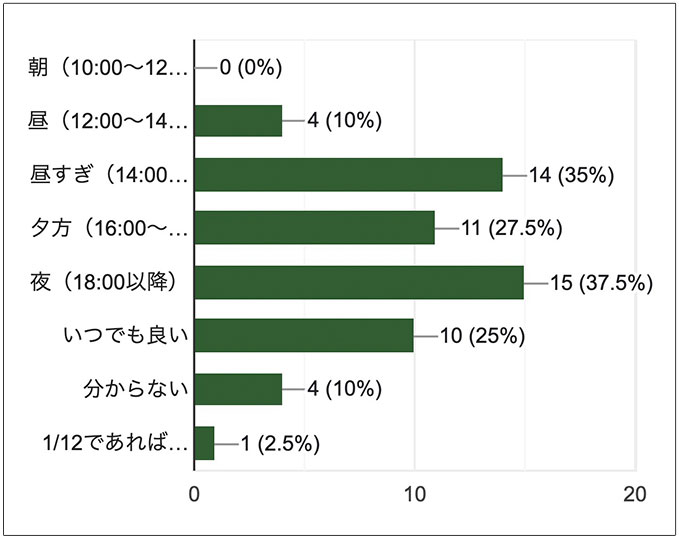Image resolution: width=679 pixels, height=538 pixels.
Task: Select the 分からない bar
Action: click(238, 389)
